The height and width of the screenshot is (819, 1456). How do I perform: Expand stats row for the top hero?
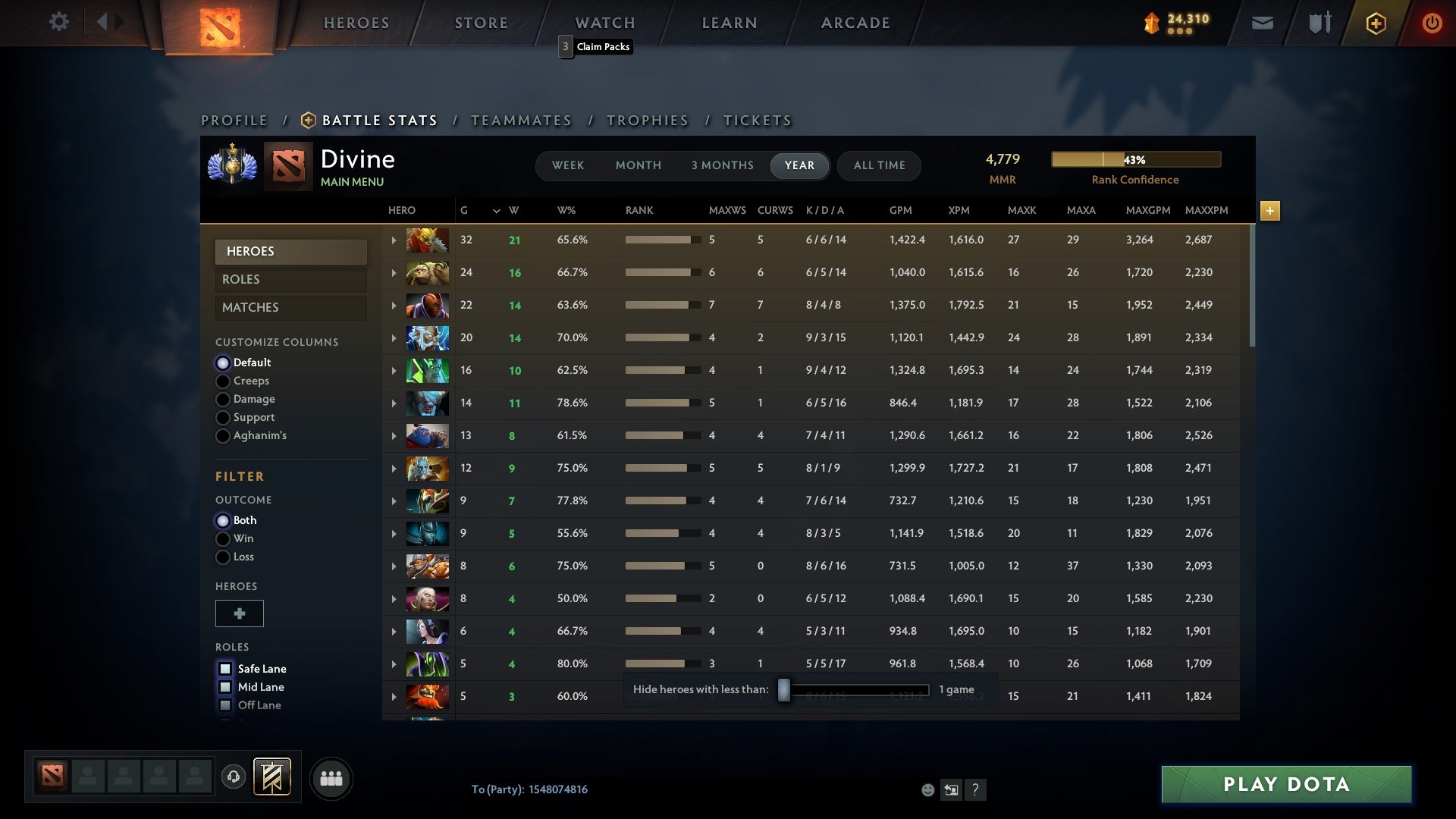(x=394, y=240)
